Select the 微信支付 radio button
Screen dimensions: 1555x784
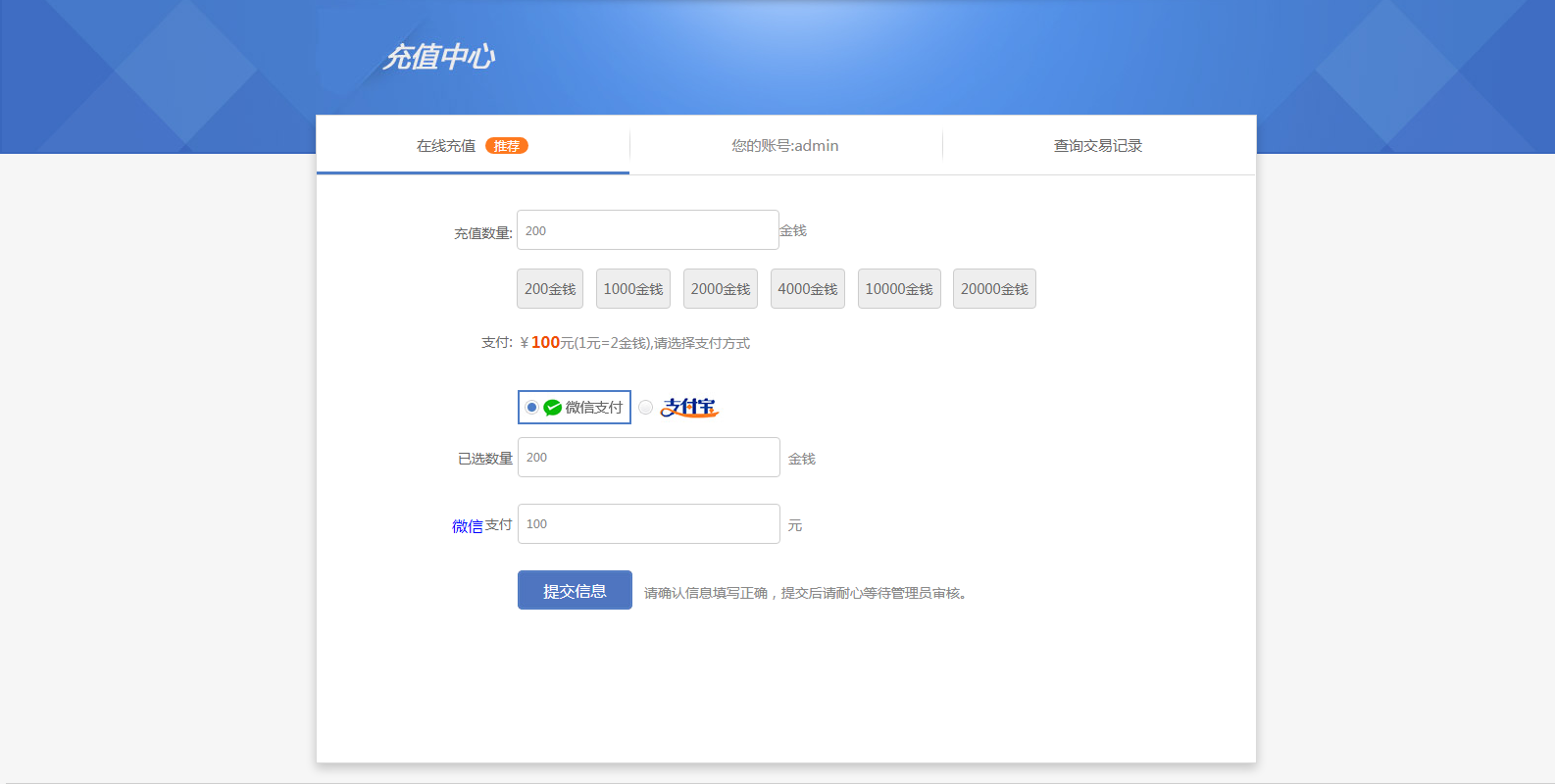531,408
